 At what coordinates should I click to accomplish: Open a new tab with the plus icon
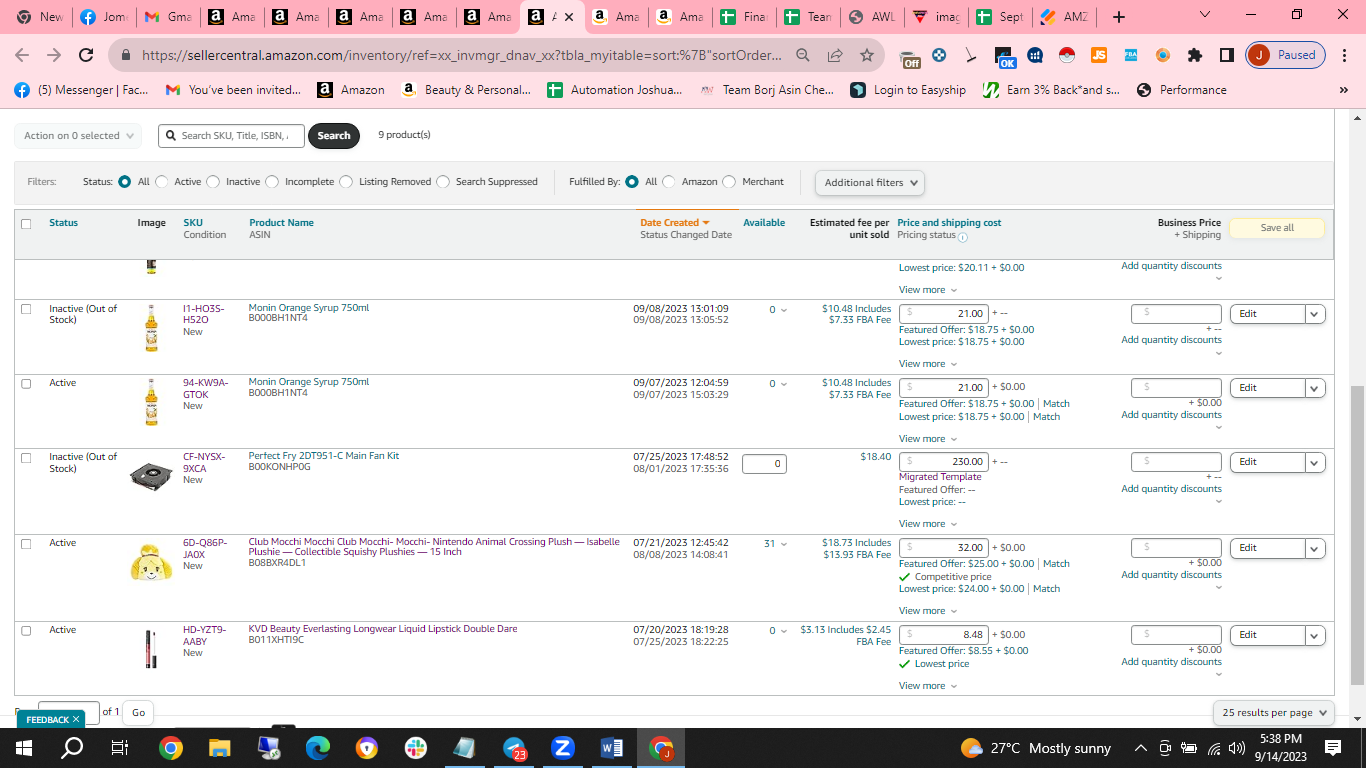click(1119, 17)
